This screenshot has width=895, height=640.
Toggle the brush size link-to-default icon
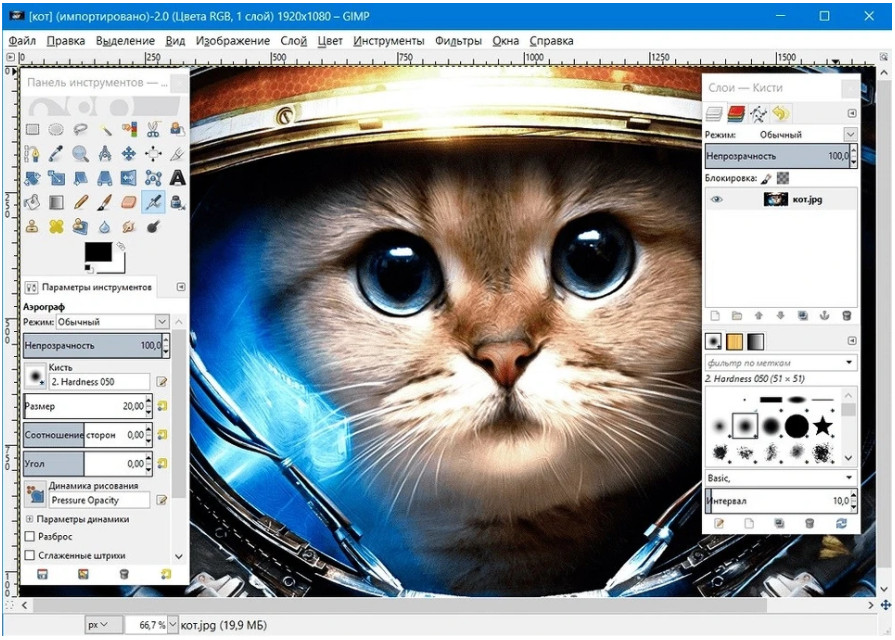point(162,406)
